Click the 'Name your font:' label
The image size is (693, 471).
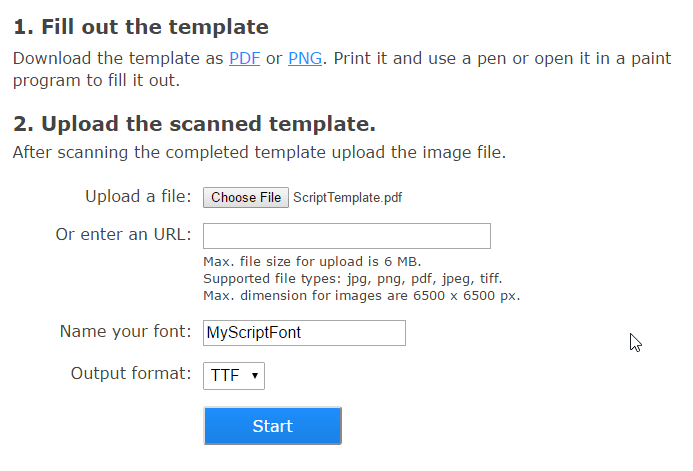click(x=125, y=332)
